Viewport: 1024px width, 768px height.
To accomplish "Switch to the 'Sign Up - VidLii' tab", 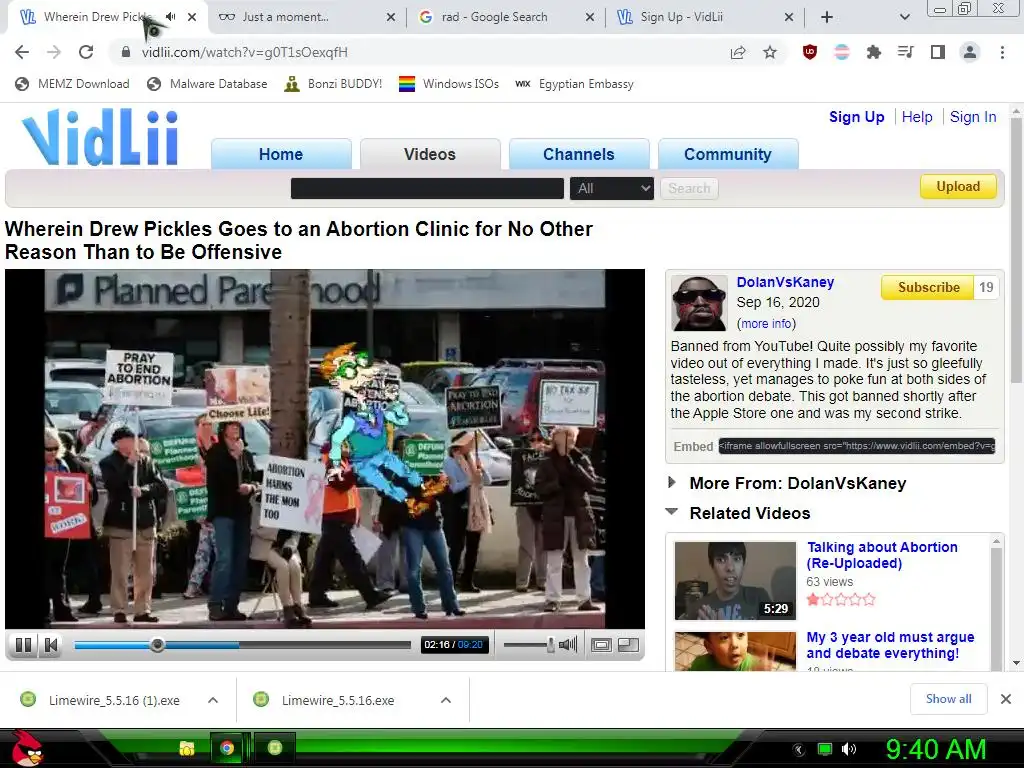I will (705, 17).
